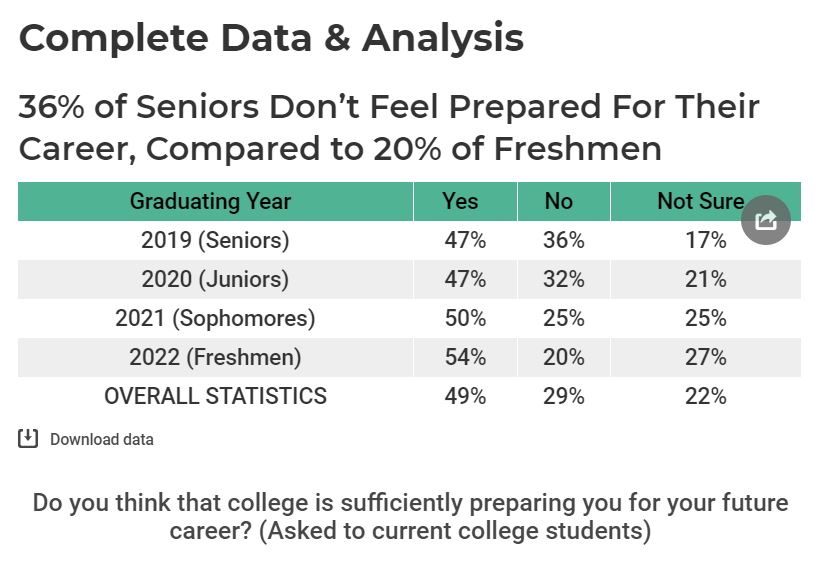Click the 54% Yes value for Freshmen
The width and height of the screenshot is (835, 571).
465,357
